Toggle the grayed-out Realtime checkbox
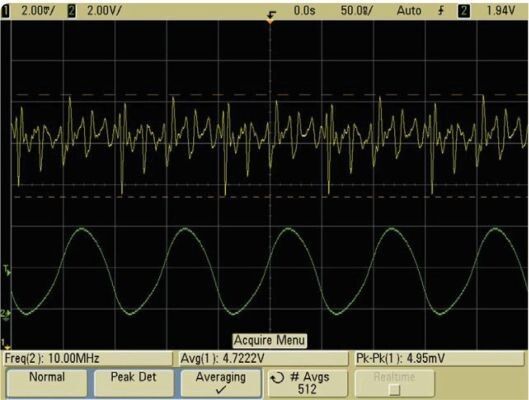Viewport: 529px width, 400px height. pos(394,390)
